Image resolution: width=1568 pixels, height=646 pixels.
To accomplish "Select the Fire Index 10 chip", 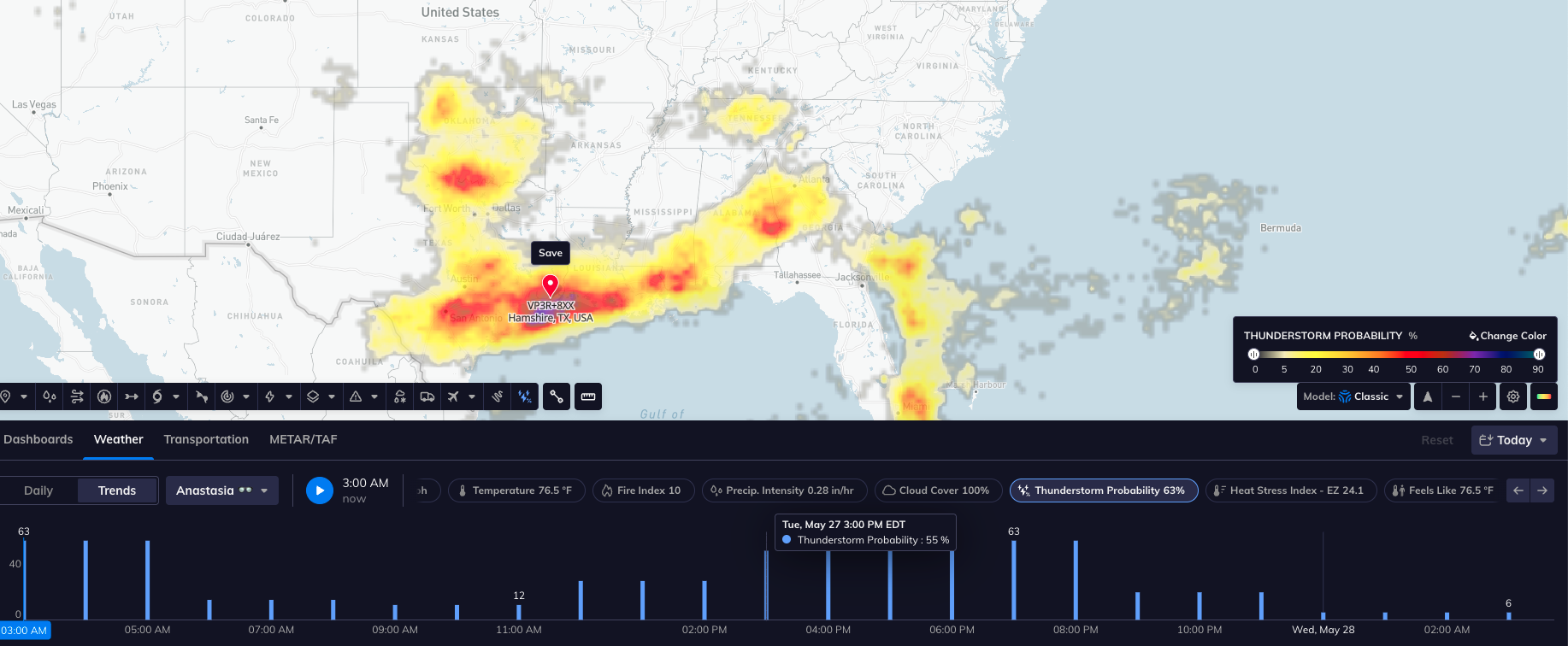I will (x=643, y=490).
